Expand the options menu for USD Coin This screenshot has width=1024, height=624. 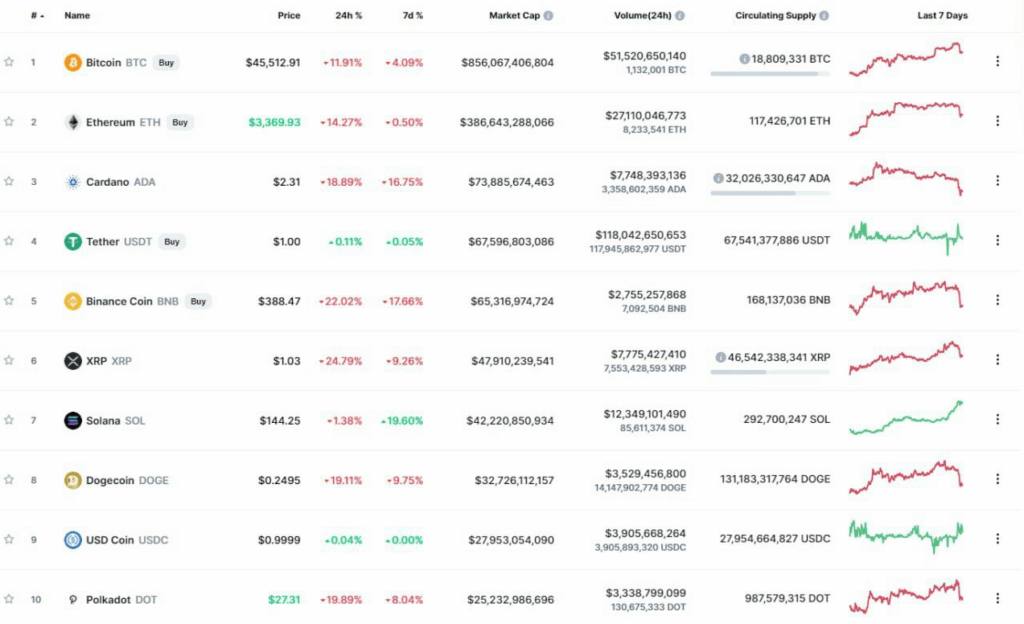[x=997, y=539]
